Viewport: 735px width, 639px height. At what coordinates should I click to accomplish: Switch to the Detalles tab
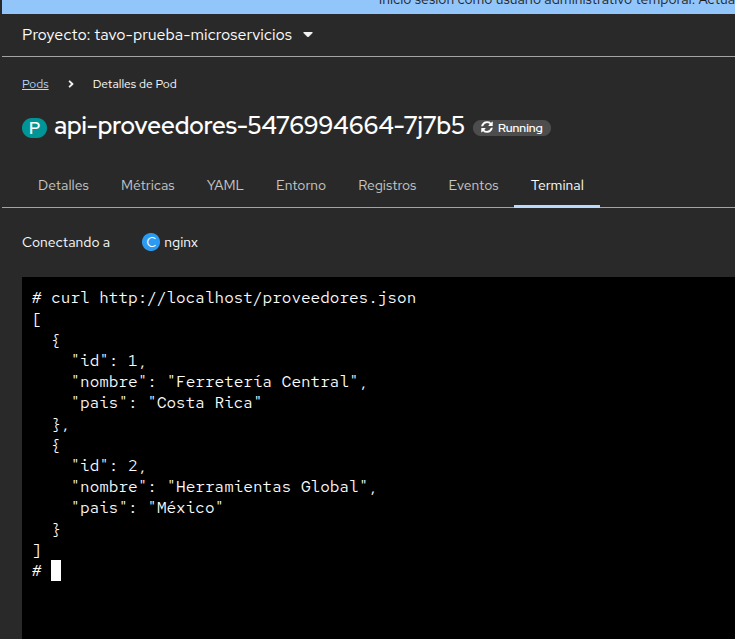[x=63, y=185]
